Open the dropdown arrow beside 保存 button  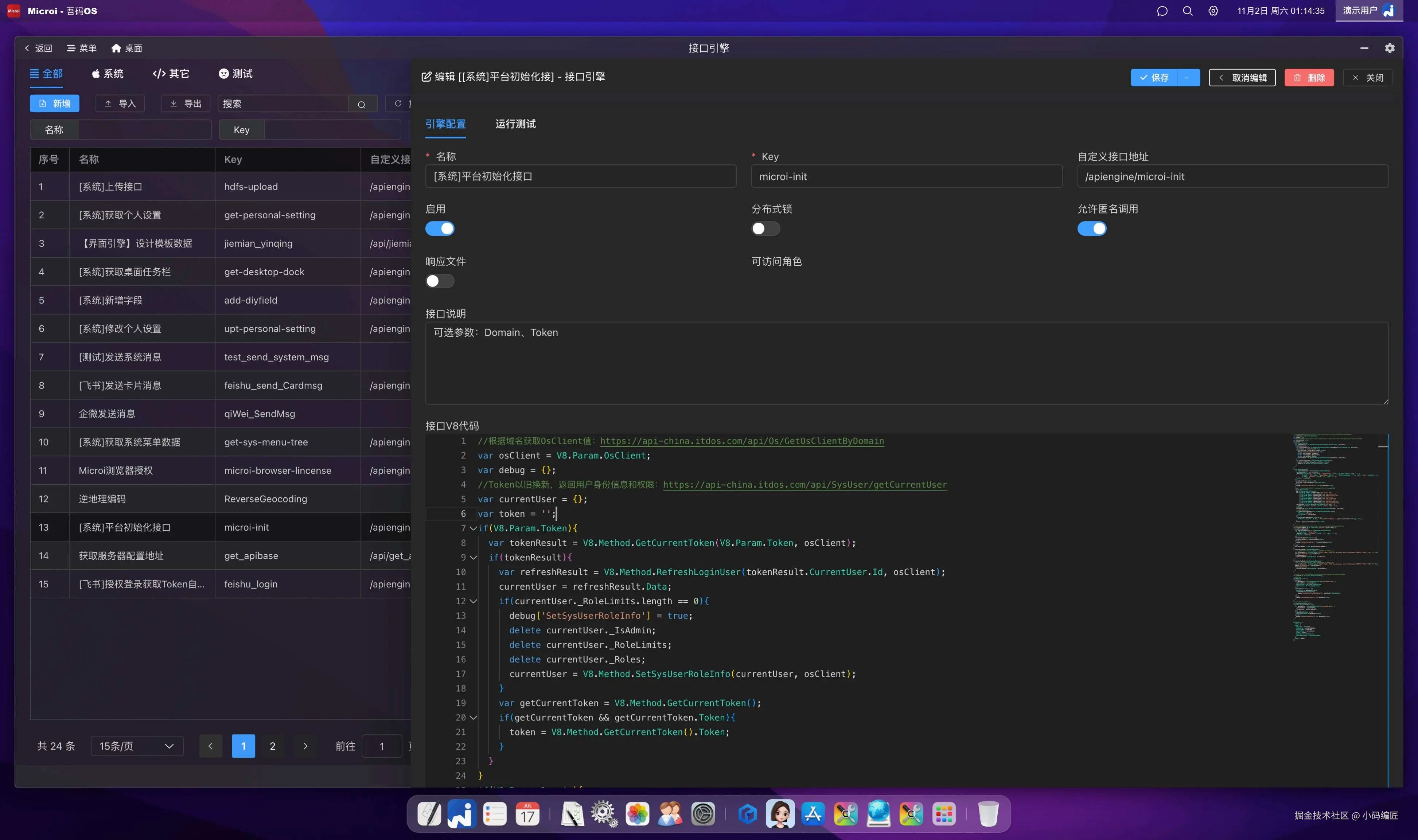[1187, 78]
